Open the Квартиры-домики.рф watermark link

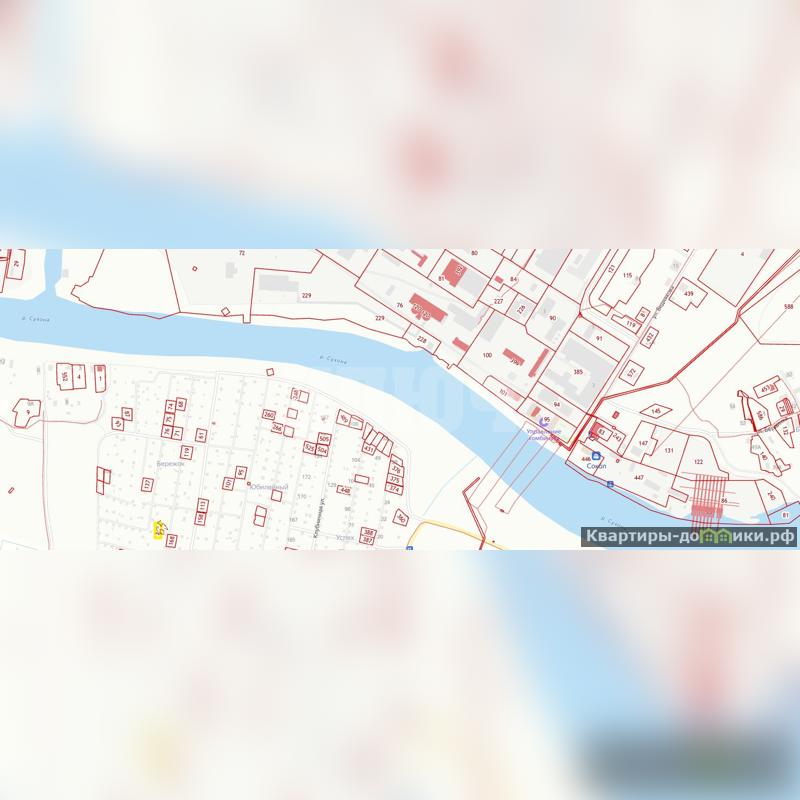pyautogui.click(x=690, y=536)
